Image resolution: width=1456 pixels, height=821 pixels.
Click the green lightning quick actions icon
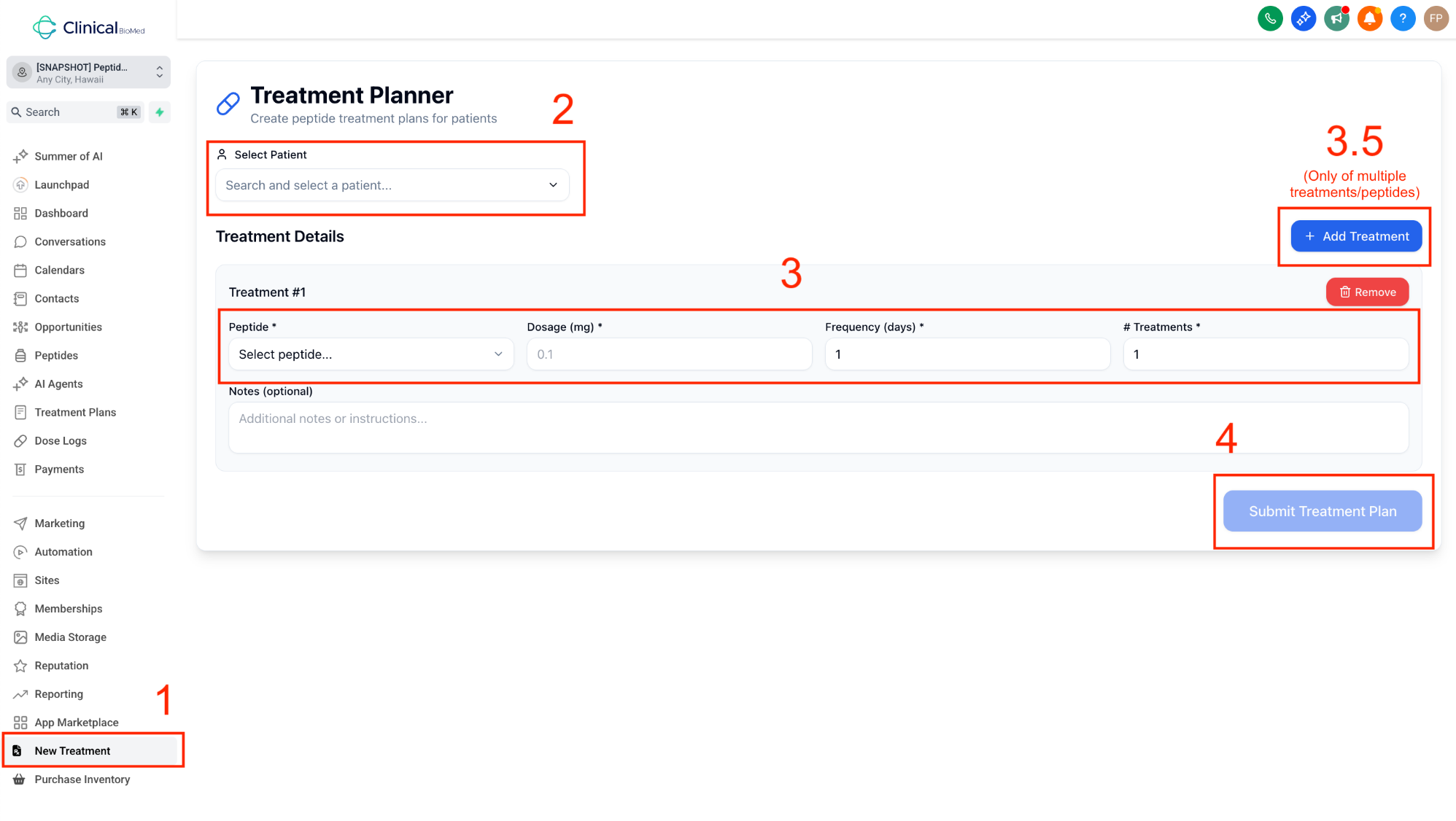click(x=160, y=112)
